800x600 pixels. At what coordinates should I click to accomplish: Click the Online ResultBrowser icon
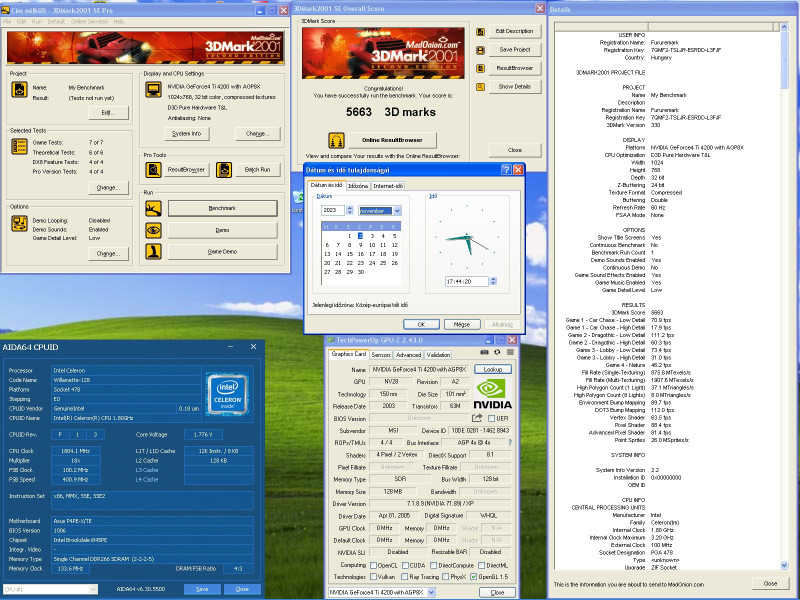[x=336, y=140]
